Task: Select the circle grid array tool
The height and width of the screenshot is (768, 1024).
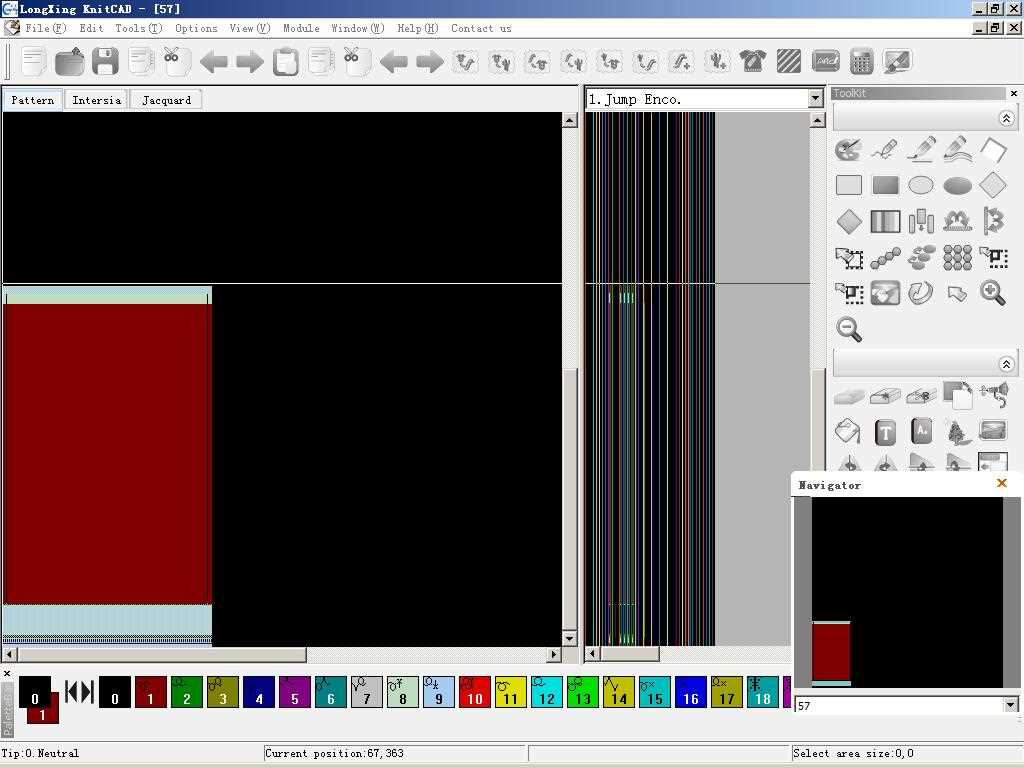Action: [x=957, y=257]
